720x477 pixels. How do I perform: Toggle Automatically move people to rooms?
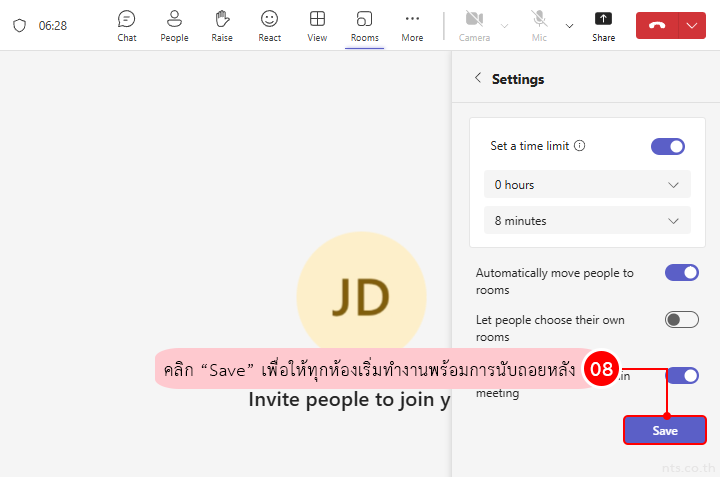click(x=681, y=272)
